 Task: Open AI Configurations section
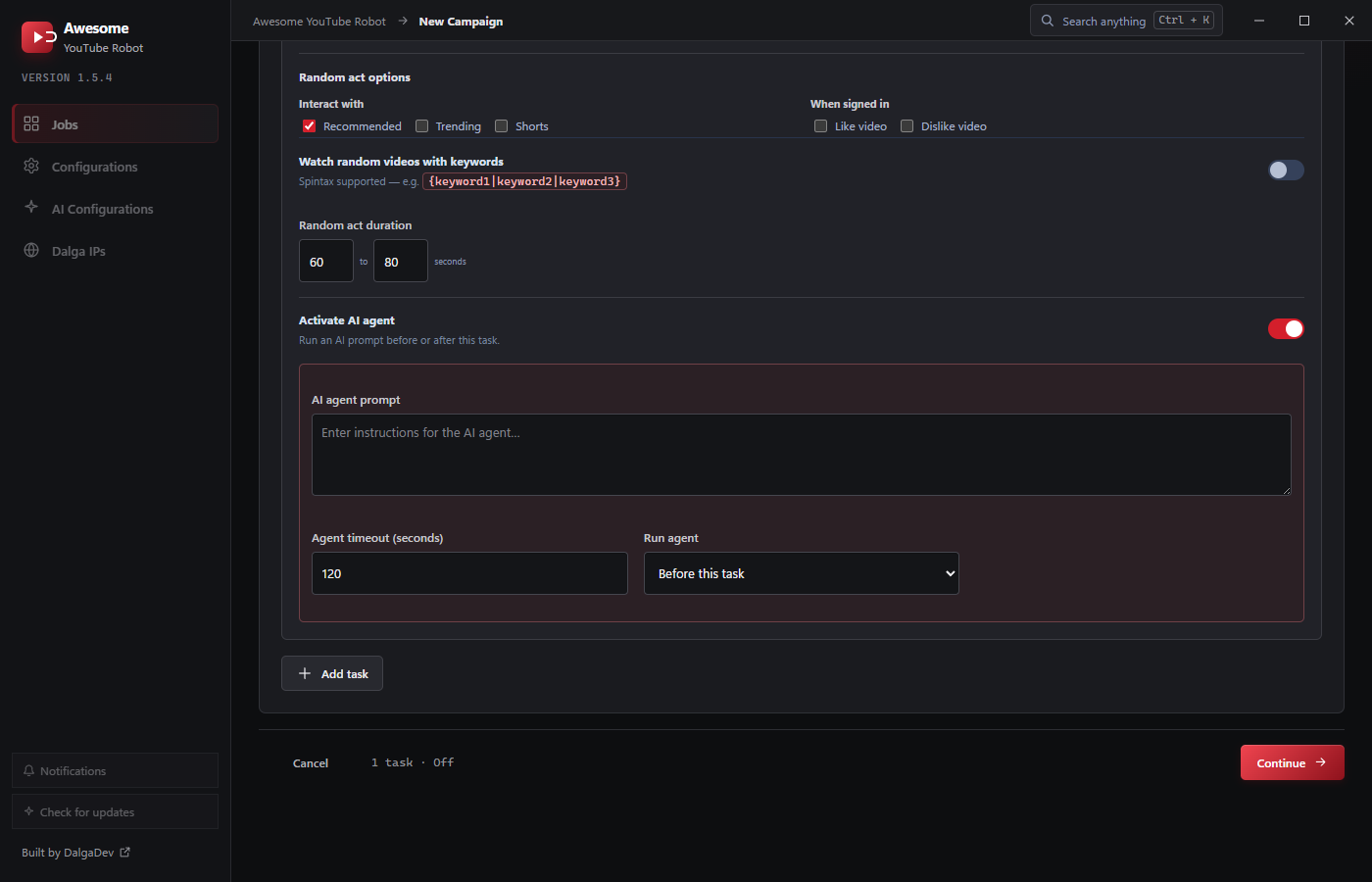point(115,208)
